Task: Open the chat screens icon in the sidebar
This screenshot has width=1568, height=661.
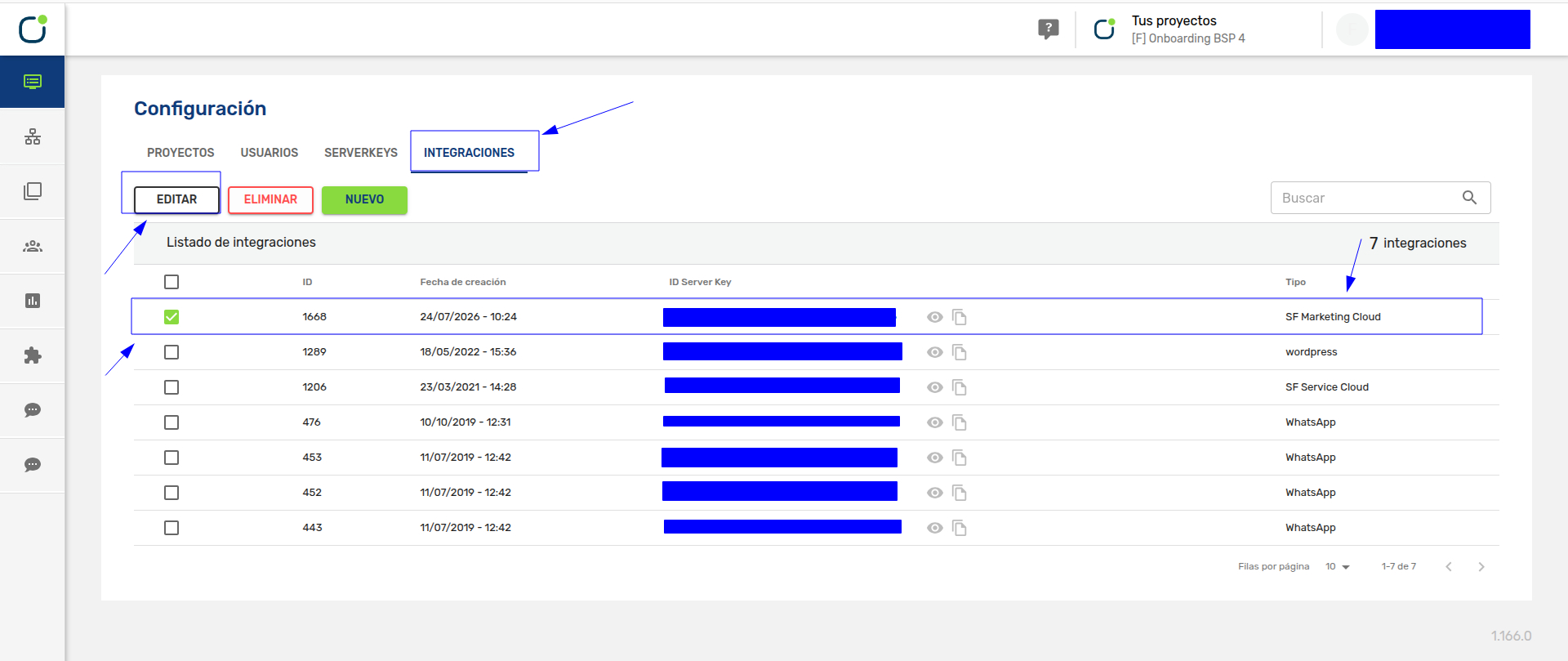Action: pyautogui.click(x=33, y=82)
